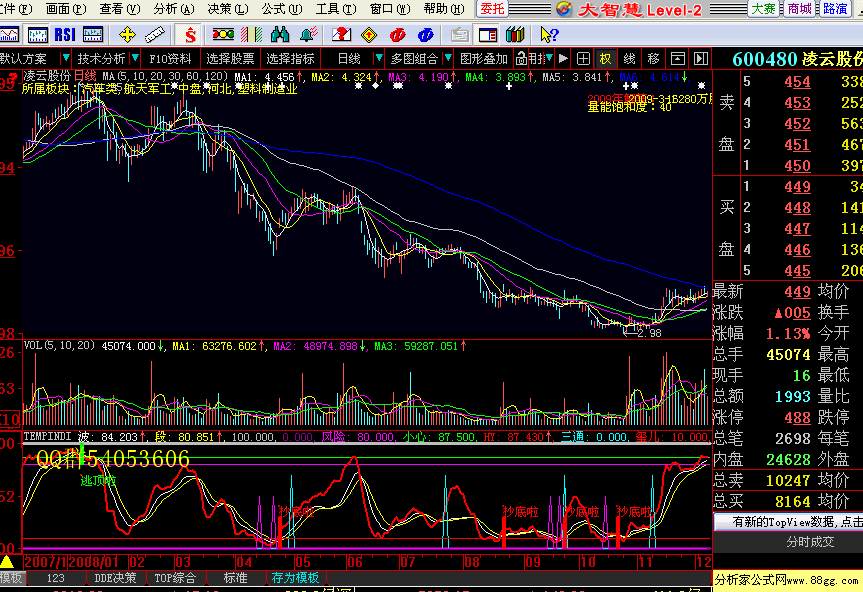The width and height of the screenshot is (863, 592).
Task: Click the grayed clipboard icon
Action: click(459, 35)
